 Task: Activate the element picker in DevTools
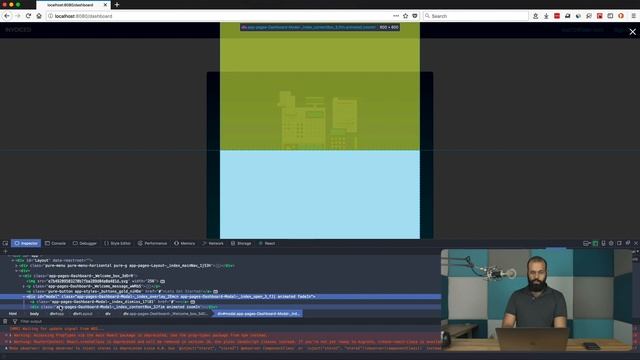pyautogui.click(x=5, y=243)
